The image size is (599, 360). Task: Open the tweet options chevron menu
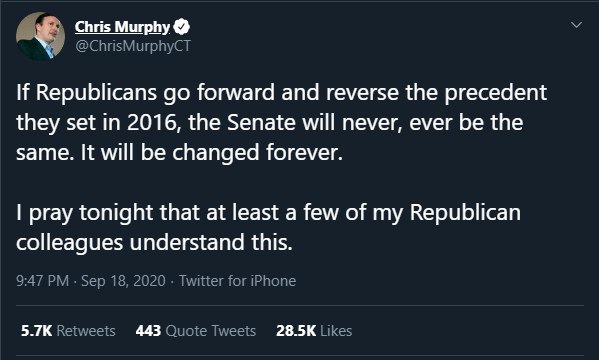(576, 25)
